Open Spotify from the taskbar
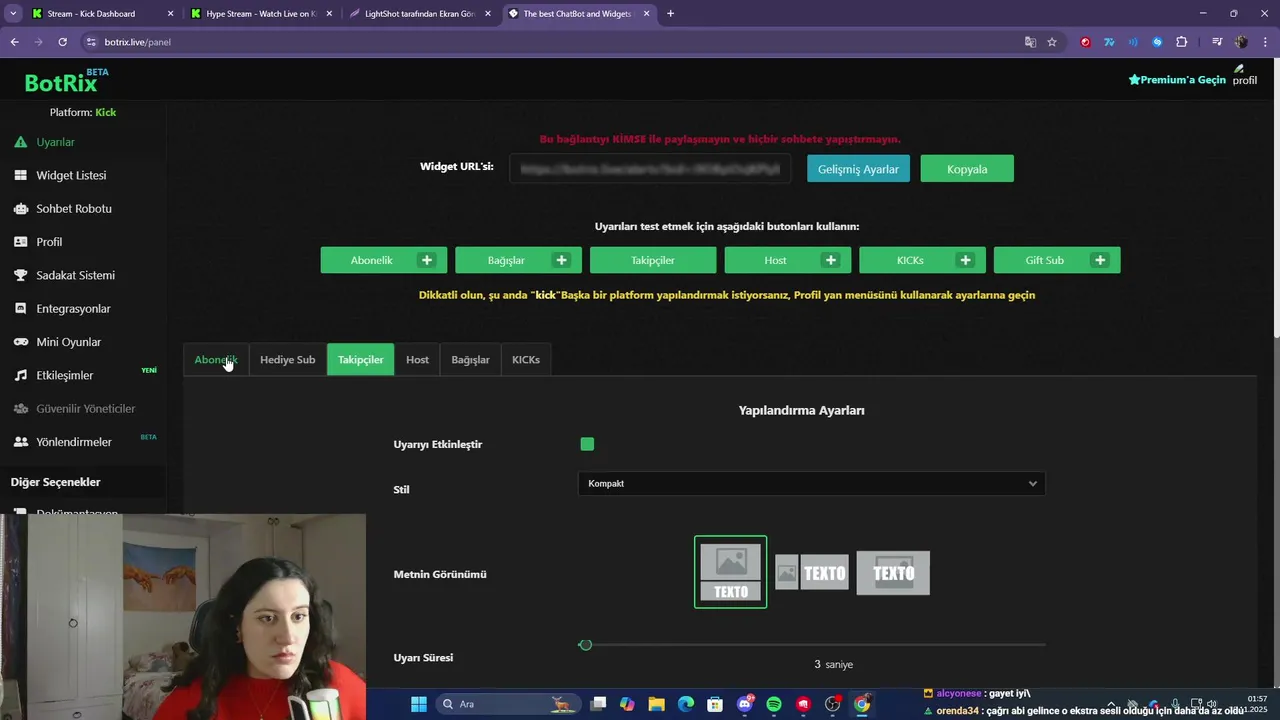Screen dimensions: 1280x720 [774, 704]
